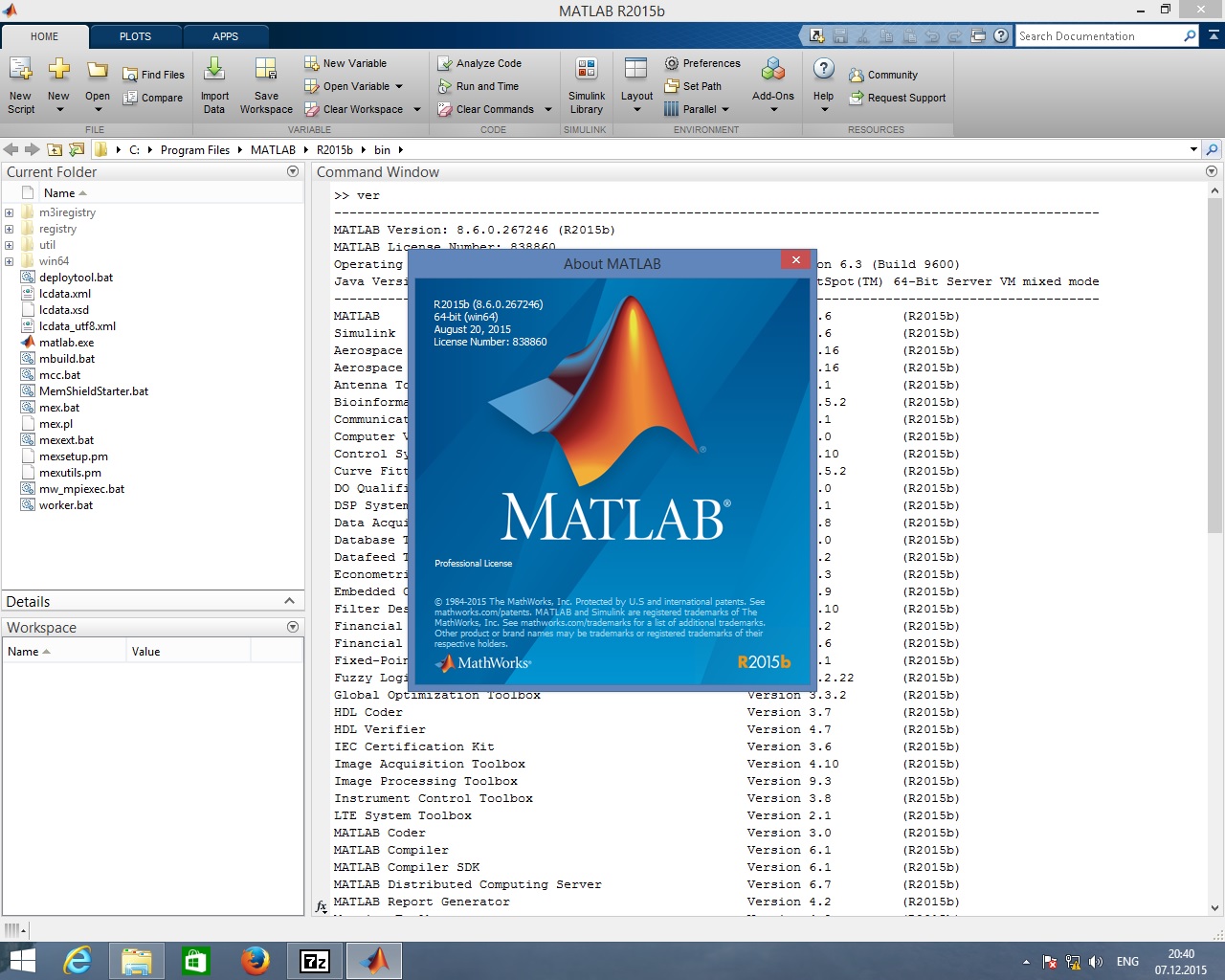Open Preferences
This screenshot has height=980, width=1225.
pos(702,63)
